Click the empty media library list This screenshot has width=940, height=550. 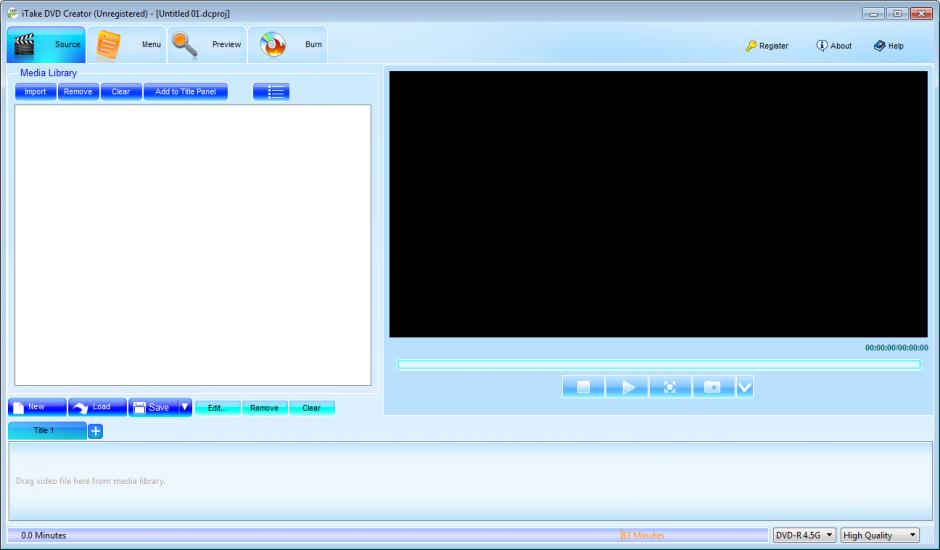[x=192, y=245]
